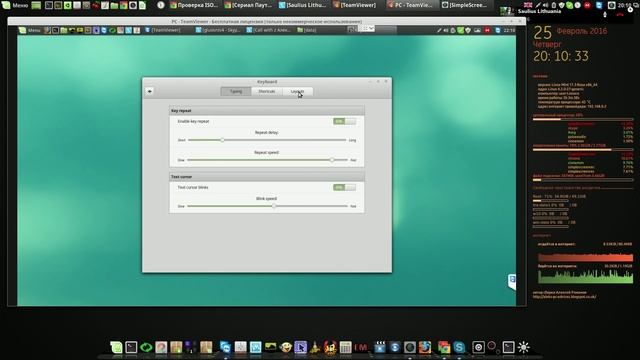Viewport: 640px width, 360px height.
Task: Open the Layouts tab in Keyboard settings
Action: (x=298, y=91)
